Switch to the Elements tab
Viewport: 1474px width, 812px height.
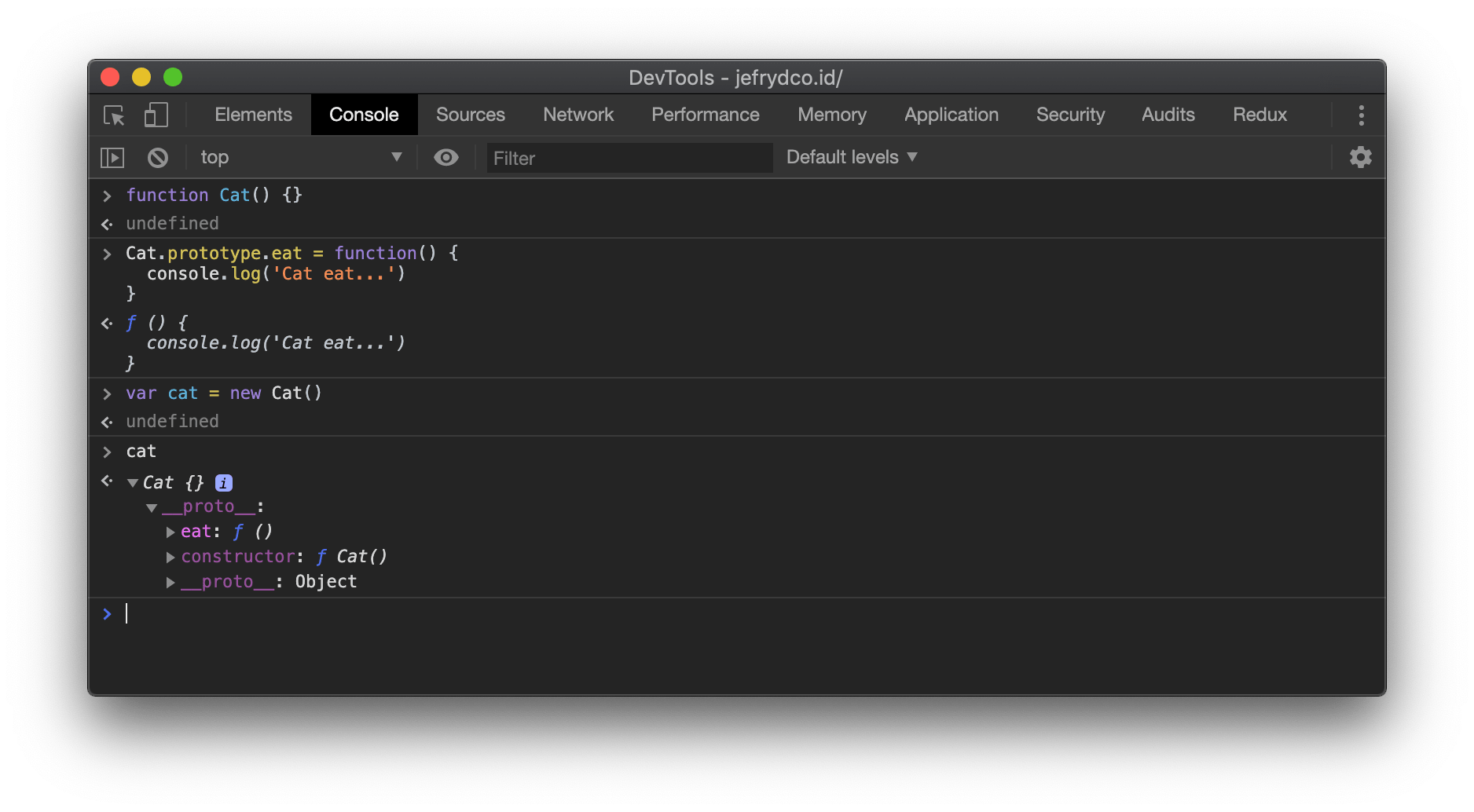253,115
